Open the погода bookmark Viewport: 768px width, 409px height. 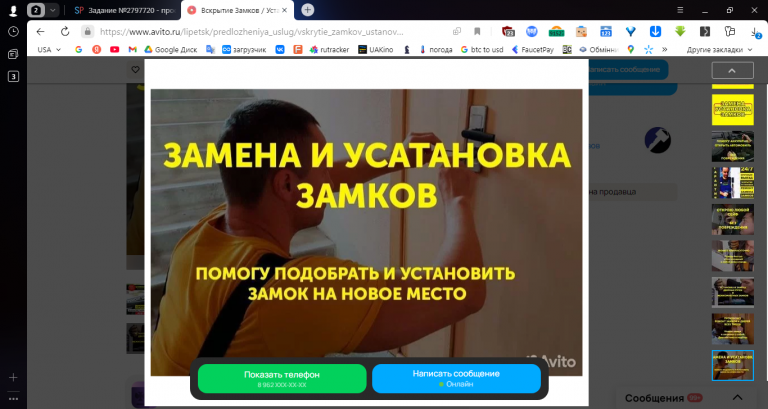[436, 49]
